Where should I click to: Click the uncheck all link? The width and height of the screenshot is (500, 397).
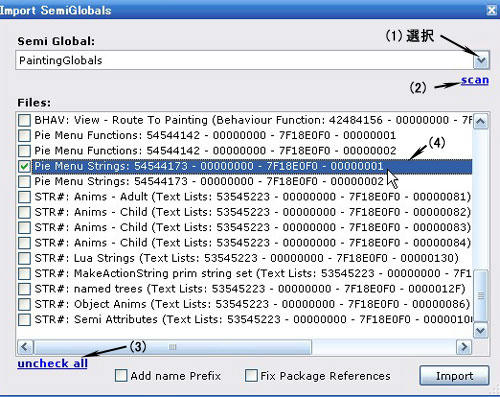click(x=52, y=363)
